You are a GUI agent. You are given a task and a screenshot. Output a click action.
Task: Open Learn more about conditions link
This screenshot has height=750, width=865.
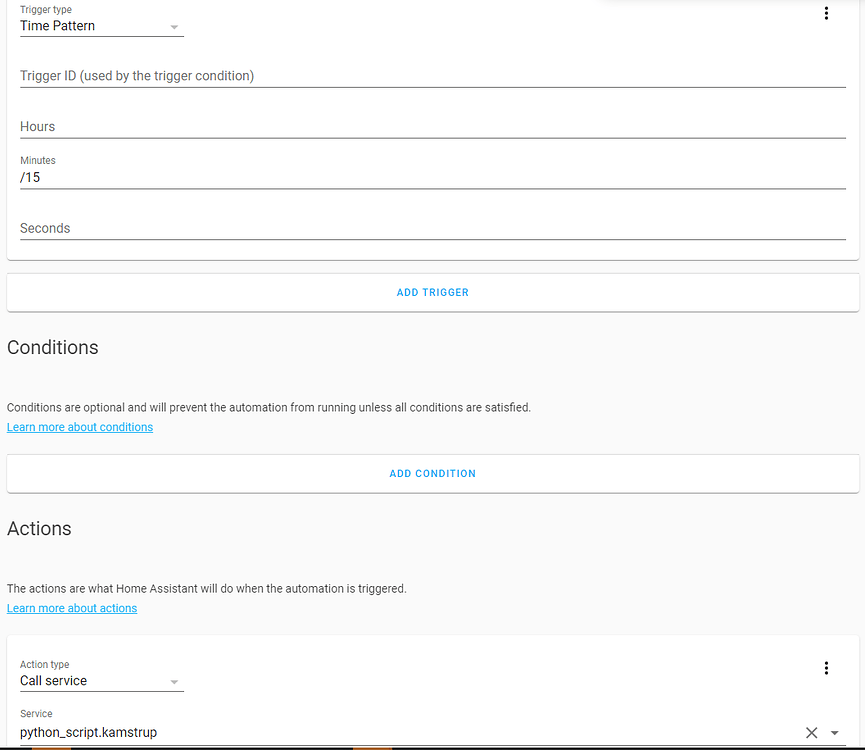click(x=80, y=427)
